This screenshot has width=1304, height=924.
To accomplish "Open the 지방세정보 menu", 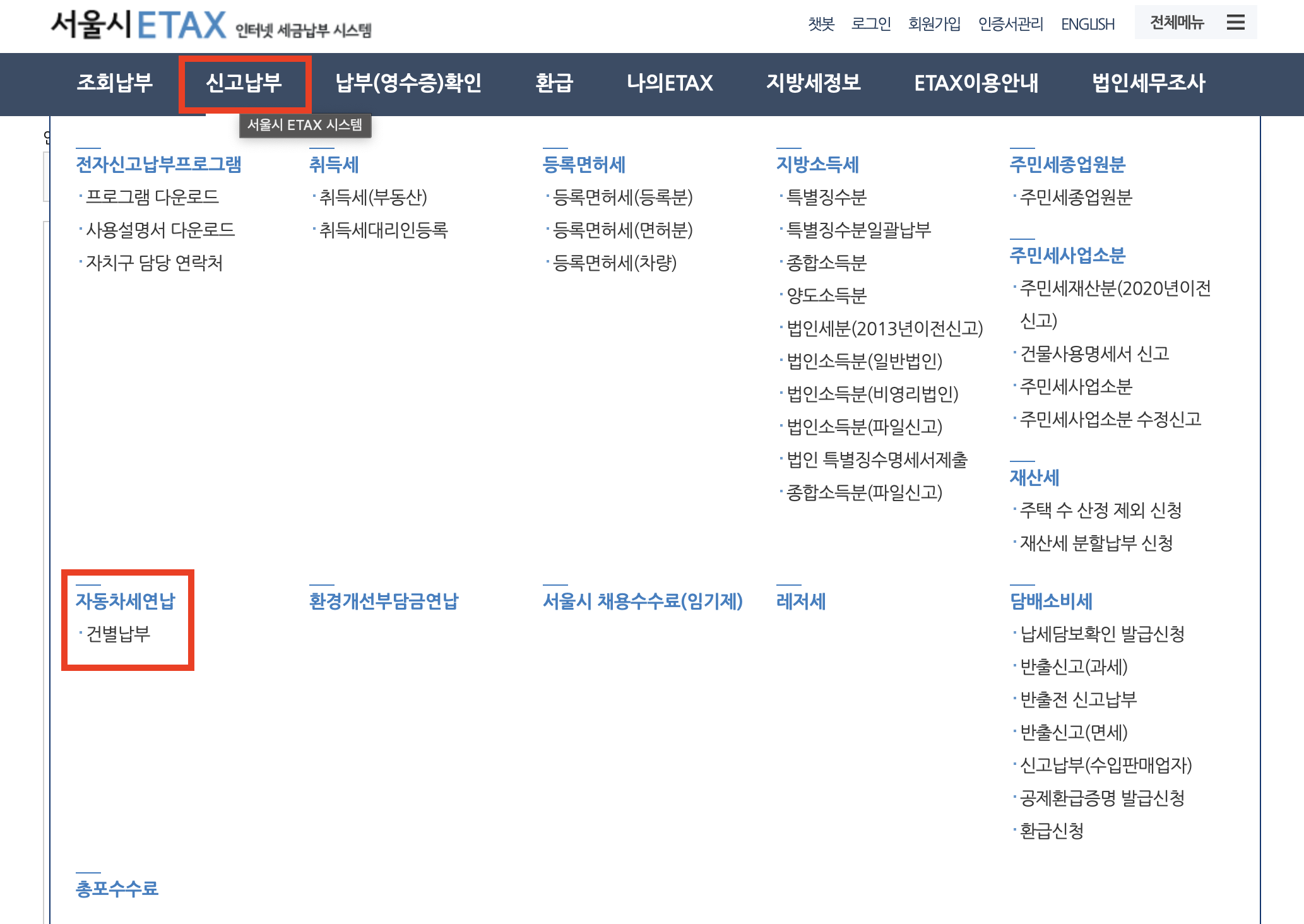I will click(x=814, y=83).
